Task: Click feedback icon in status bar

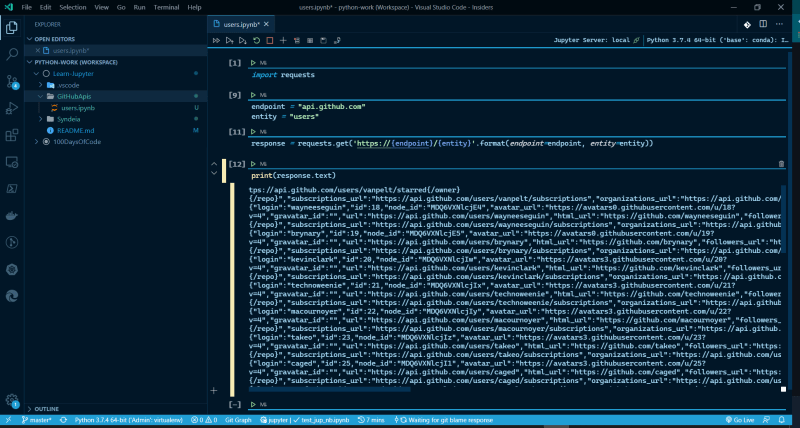Action: 766,420
